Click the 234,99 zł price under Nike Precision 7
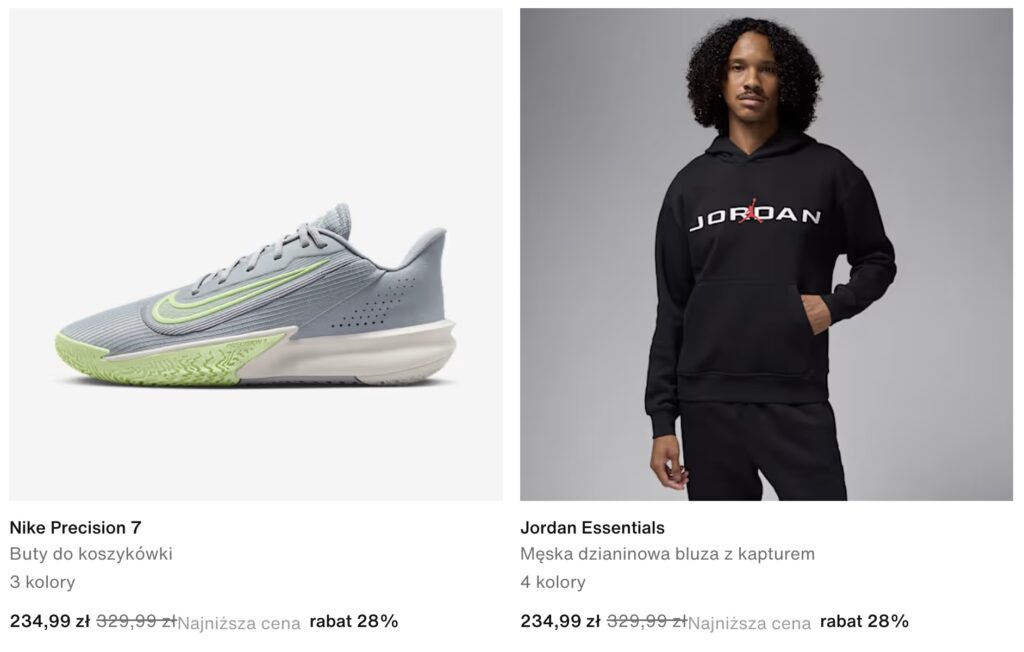 (50, 621)
